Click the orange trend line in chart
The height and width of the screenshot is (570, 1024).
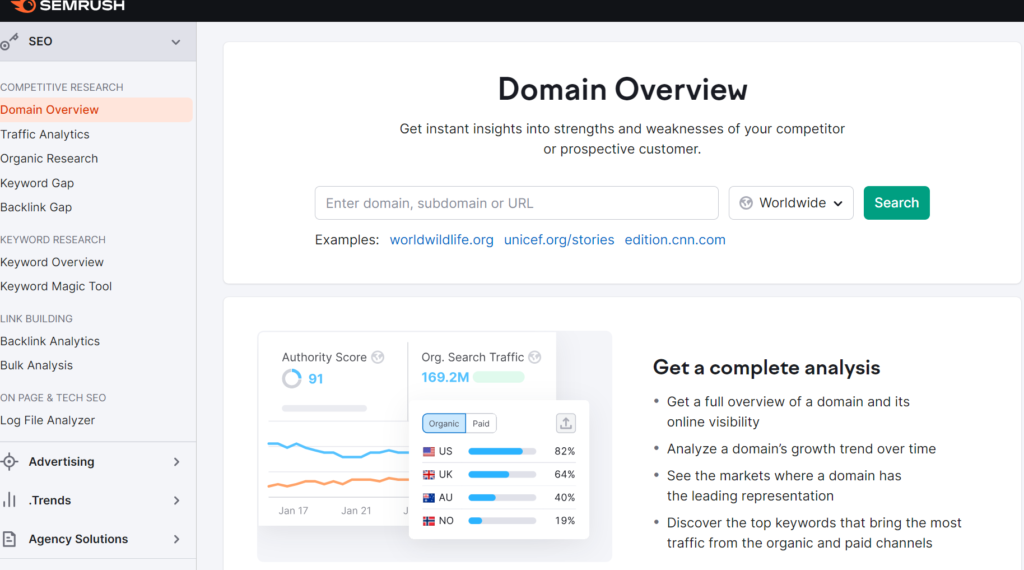coord(338,483)
